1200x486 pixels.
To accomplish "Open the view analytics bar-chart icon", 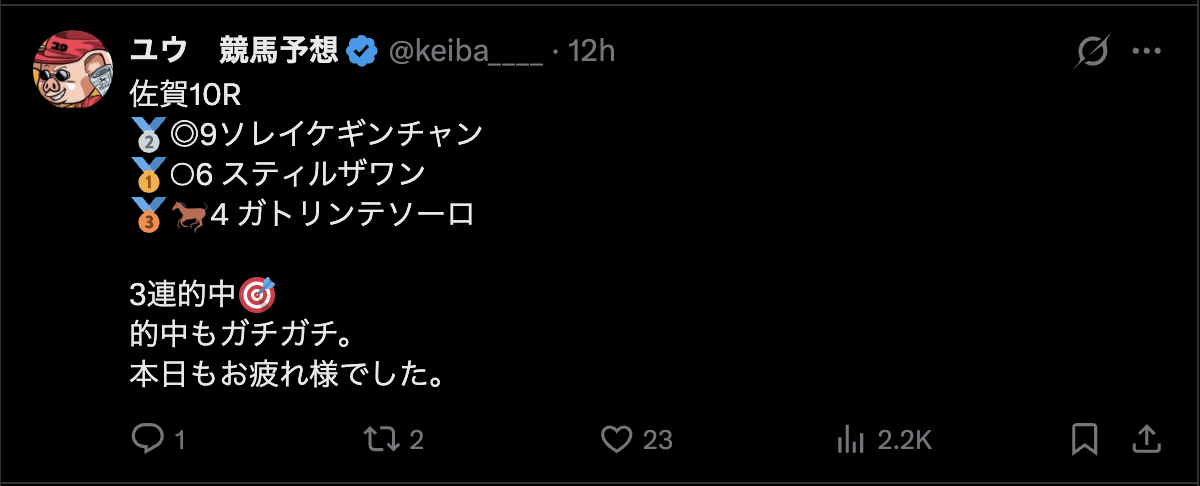I will click(850, 438).
